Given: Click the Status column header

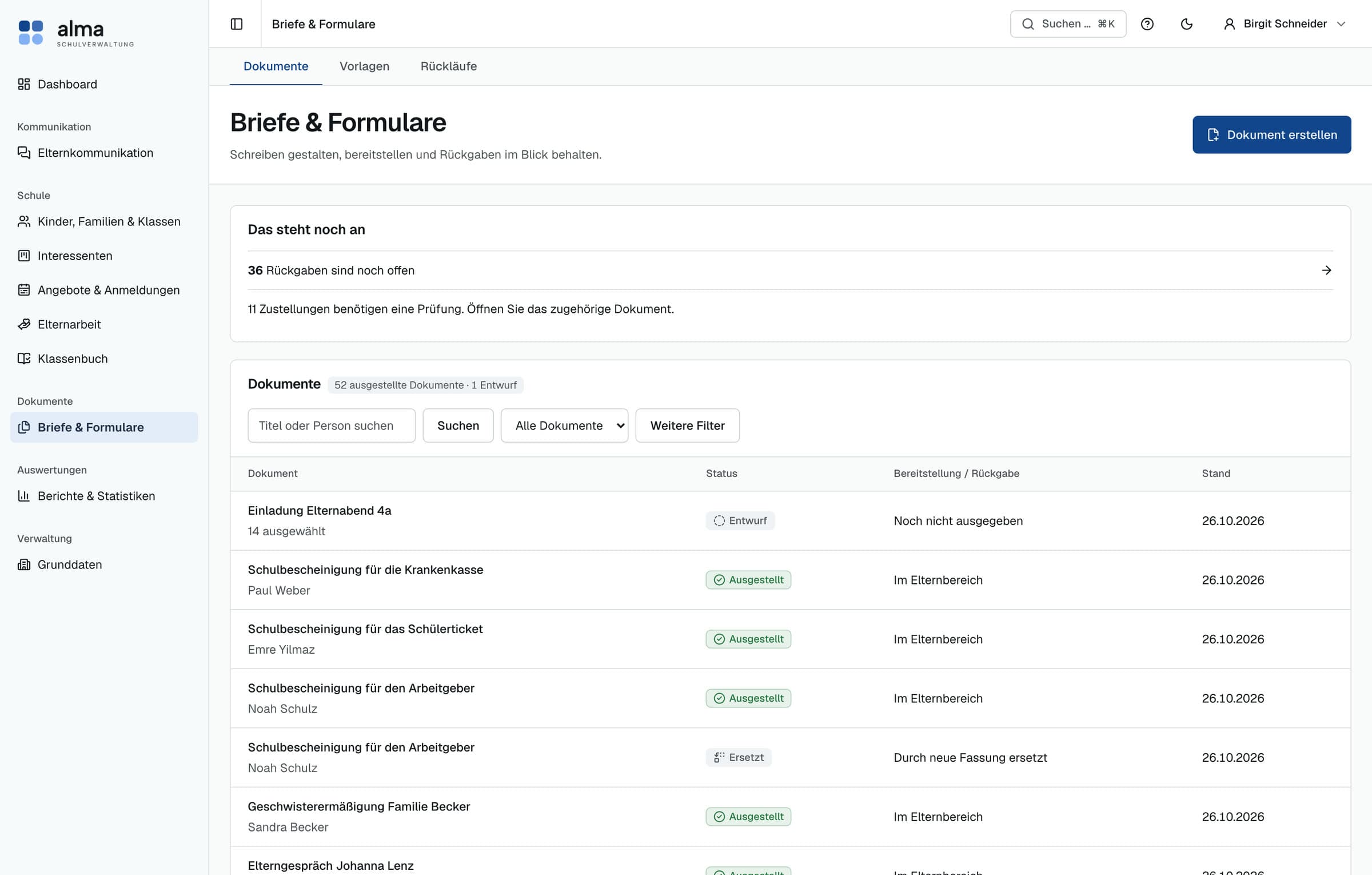Looking at the screenshot, I should pyautogui.click(x=721, y=474).
